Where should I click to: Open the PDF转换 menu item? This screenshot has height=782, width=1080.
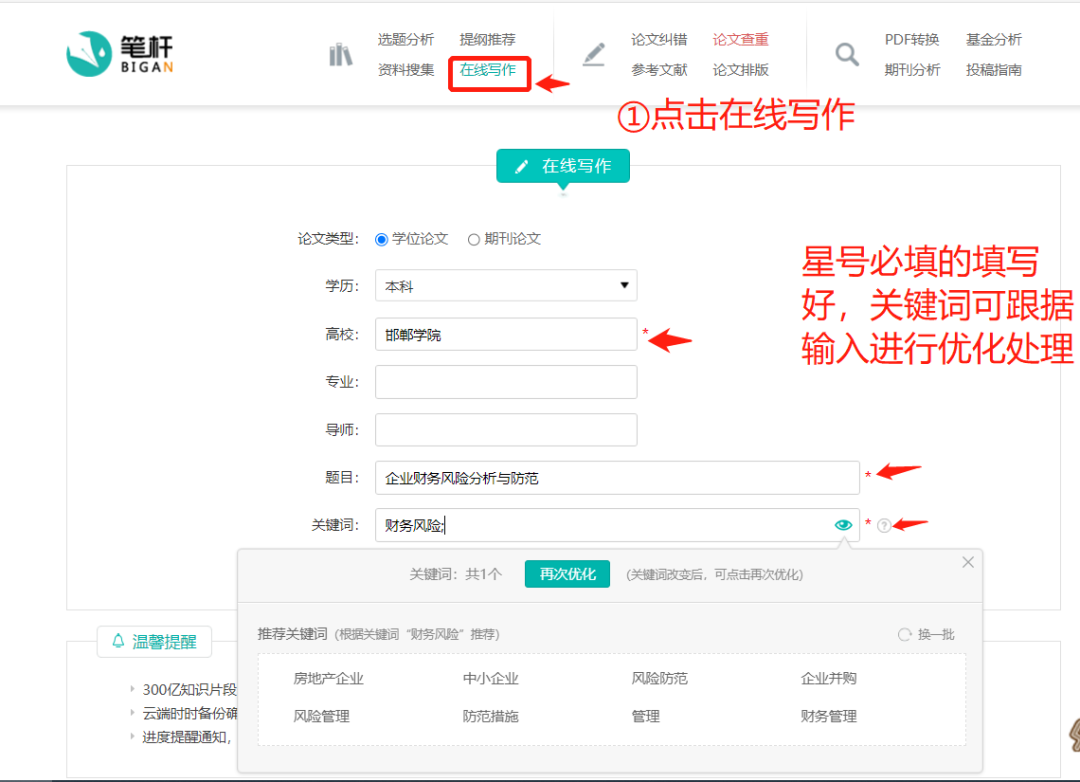pos(912,40)
